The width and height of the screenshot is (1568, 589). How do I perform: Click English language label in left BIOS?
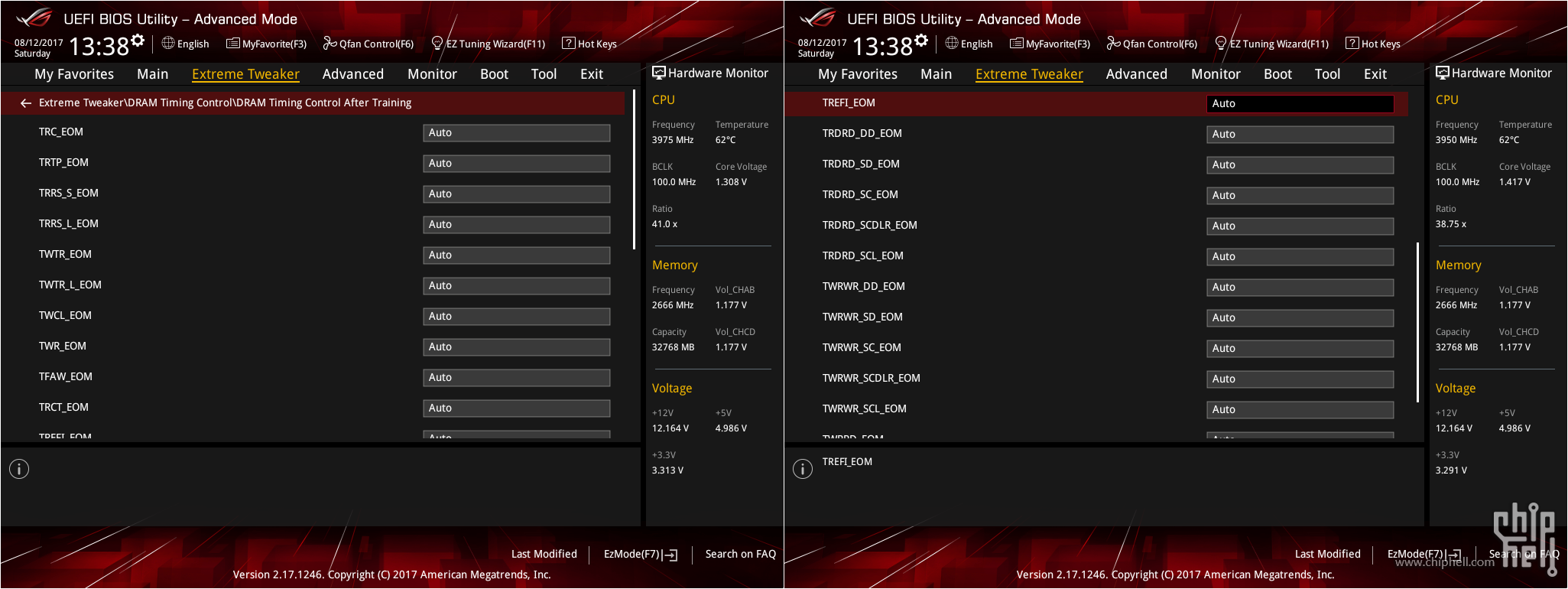193,44
